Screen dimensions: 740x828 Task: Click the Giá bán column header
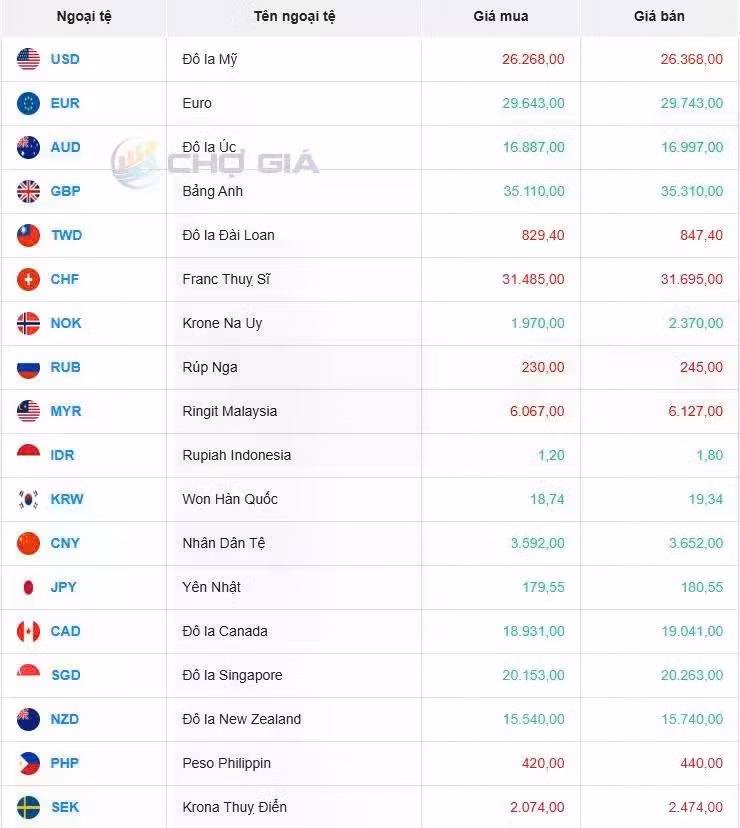(x=659, y=16)
